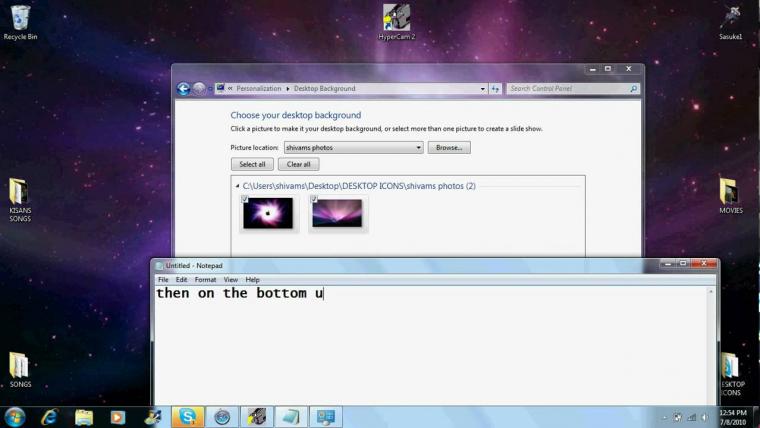Open the MOVIES folder on desktop
This screenshot has height=428, width=760.
point(730,191)
